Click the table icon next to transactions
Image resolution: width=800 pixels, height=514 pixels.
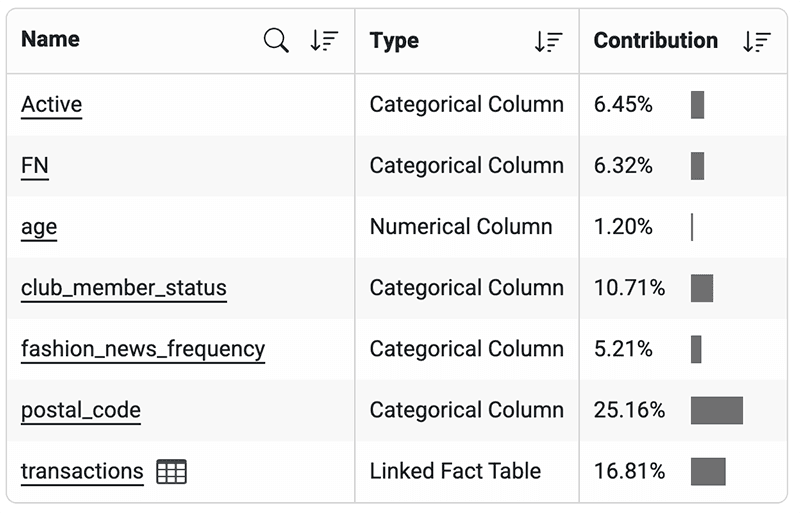click(172, 472)
